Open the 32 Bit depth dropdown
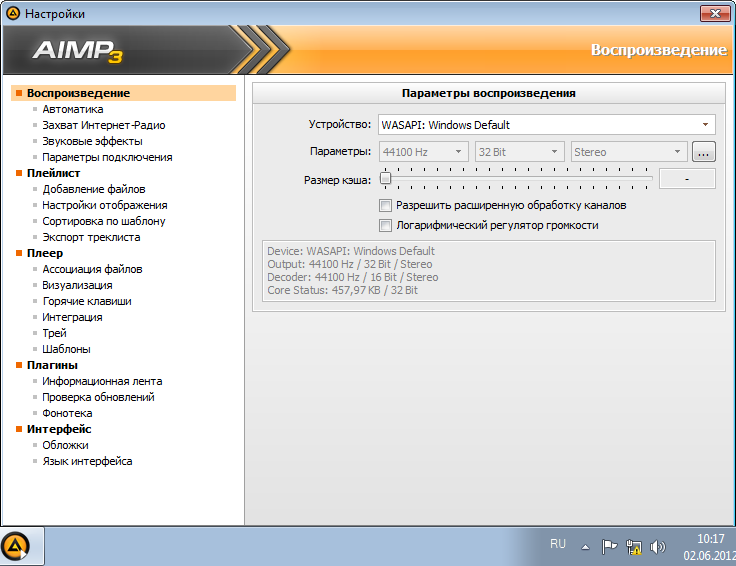Screen dimensions: 736x566 click(519, 152)
